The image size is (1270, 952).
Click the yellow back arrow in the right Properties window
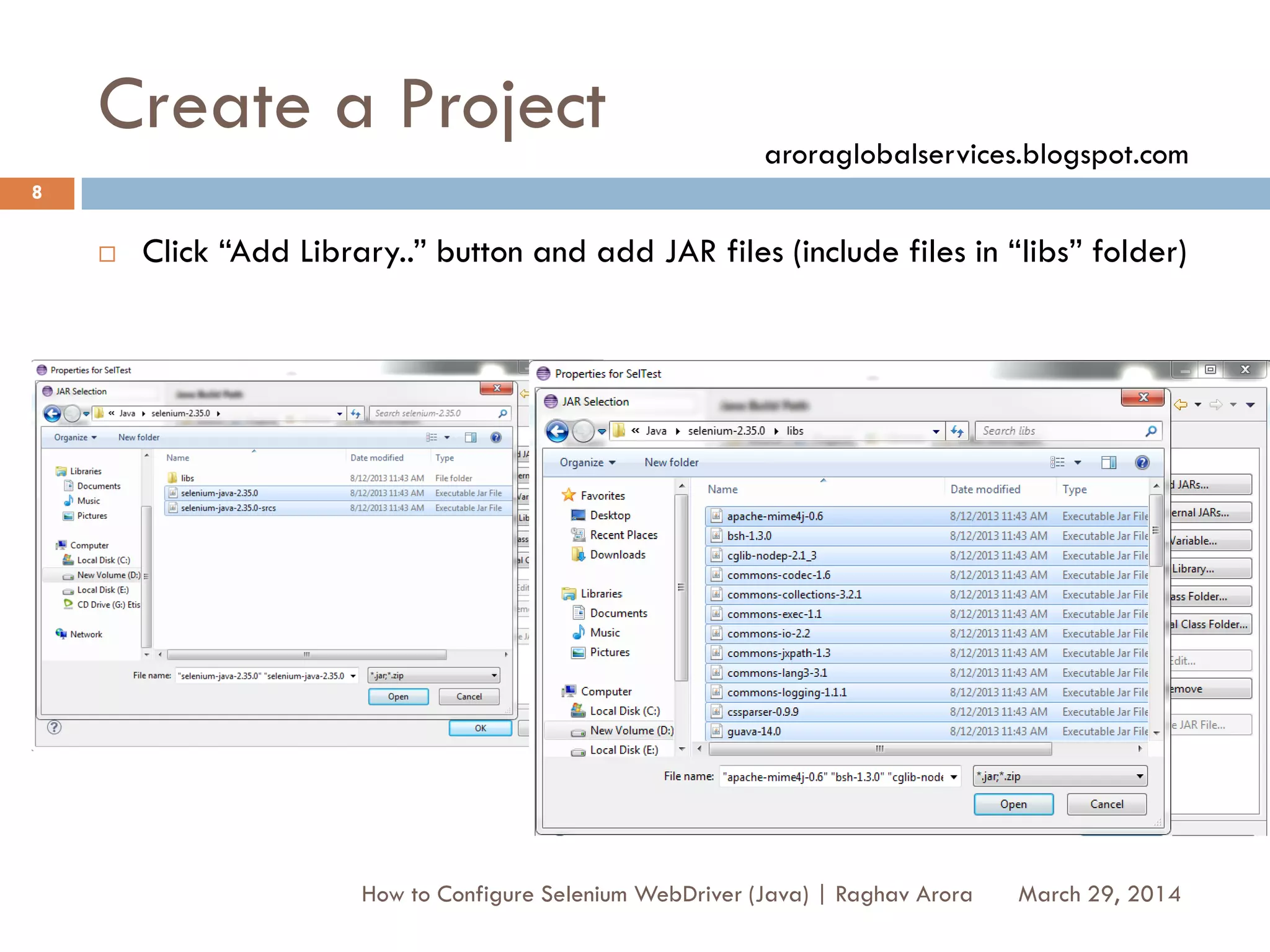point(1180,405)
